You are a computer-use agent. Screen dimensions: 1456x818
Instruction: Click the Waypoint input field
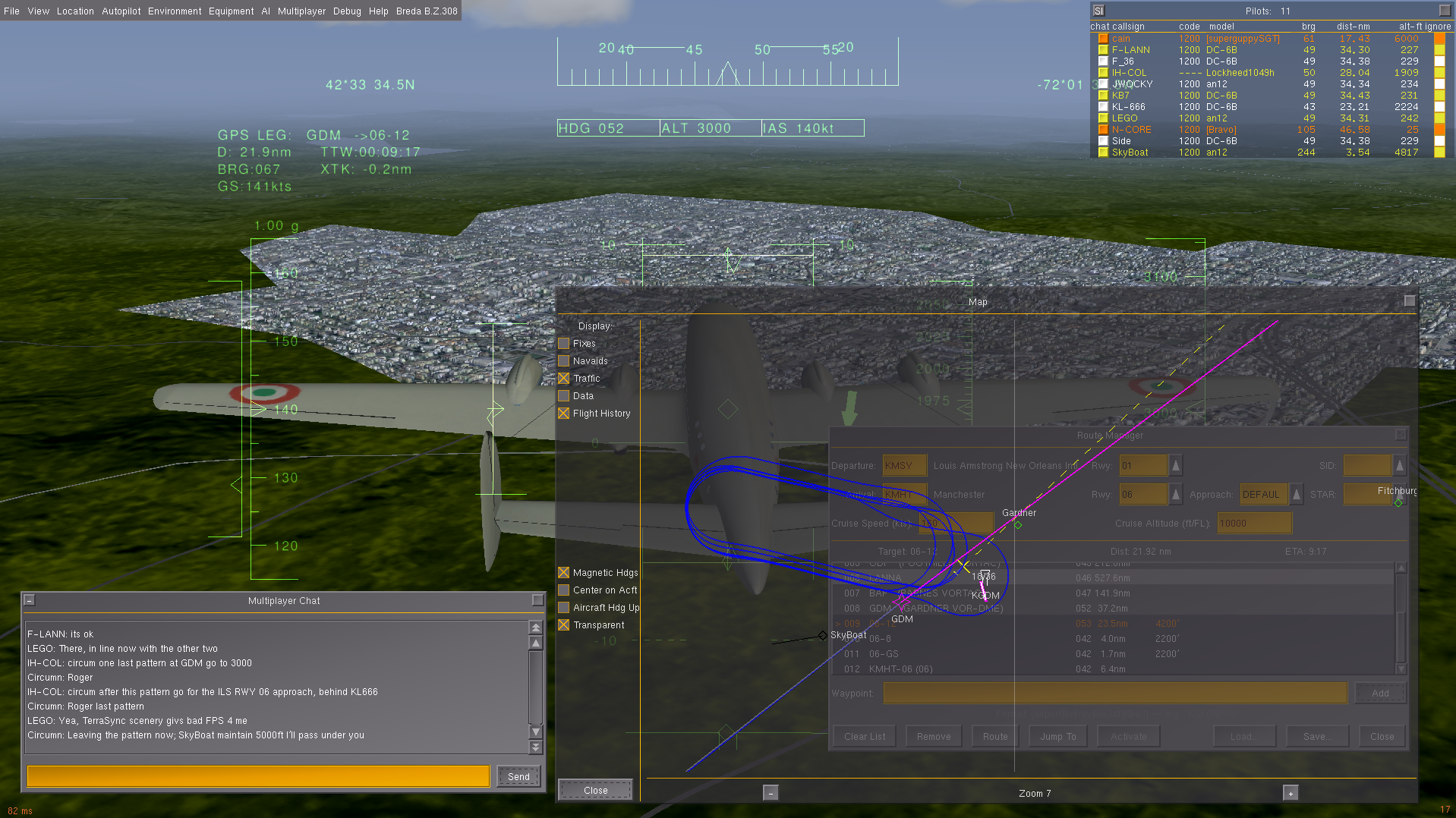[x=1115, y=693]
